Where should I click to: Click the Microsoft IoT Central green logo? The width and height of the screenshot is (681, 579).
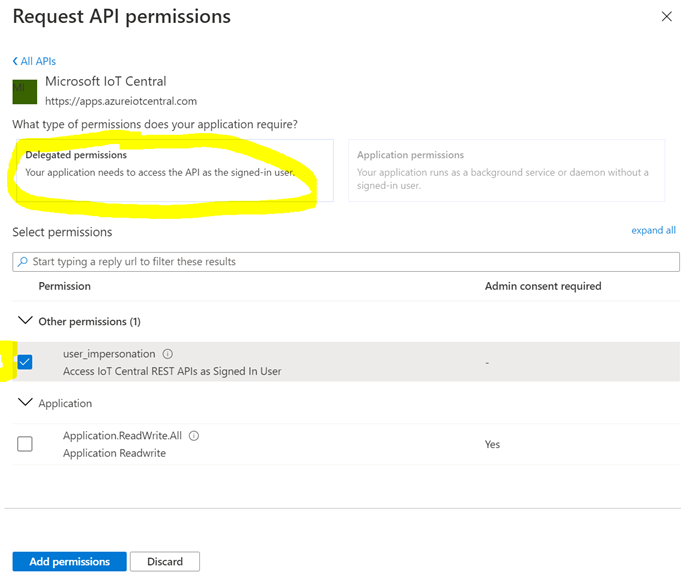(25, 92)
